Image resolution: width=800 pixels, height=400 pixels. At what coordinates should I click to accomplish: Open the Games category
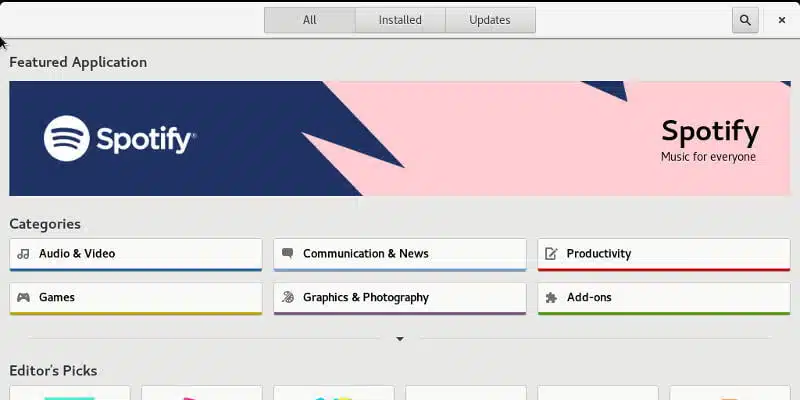coord(136,298)
